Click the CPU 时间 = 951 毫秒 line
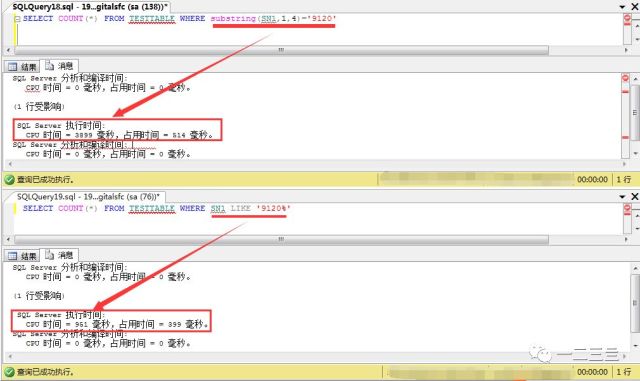Image resolution: width=640 pixels, height=381 pixels. click(x=118, y=324)
